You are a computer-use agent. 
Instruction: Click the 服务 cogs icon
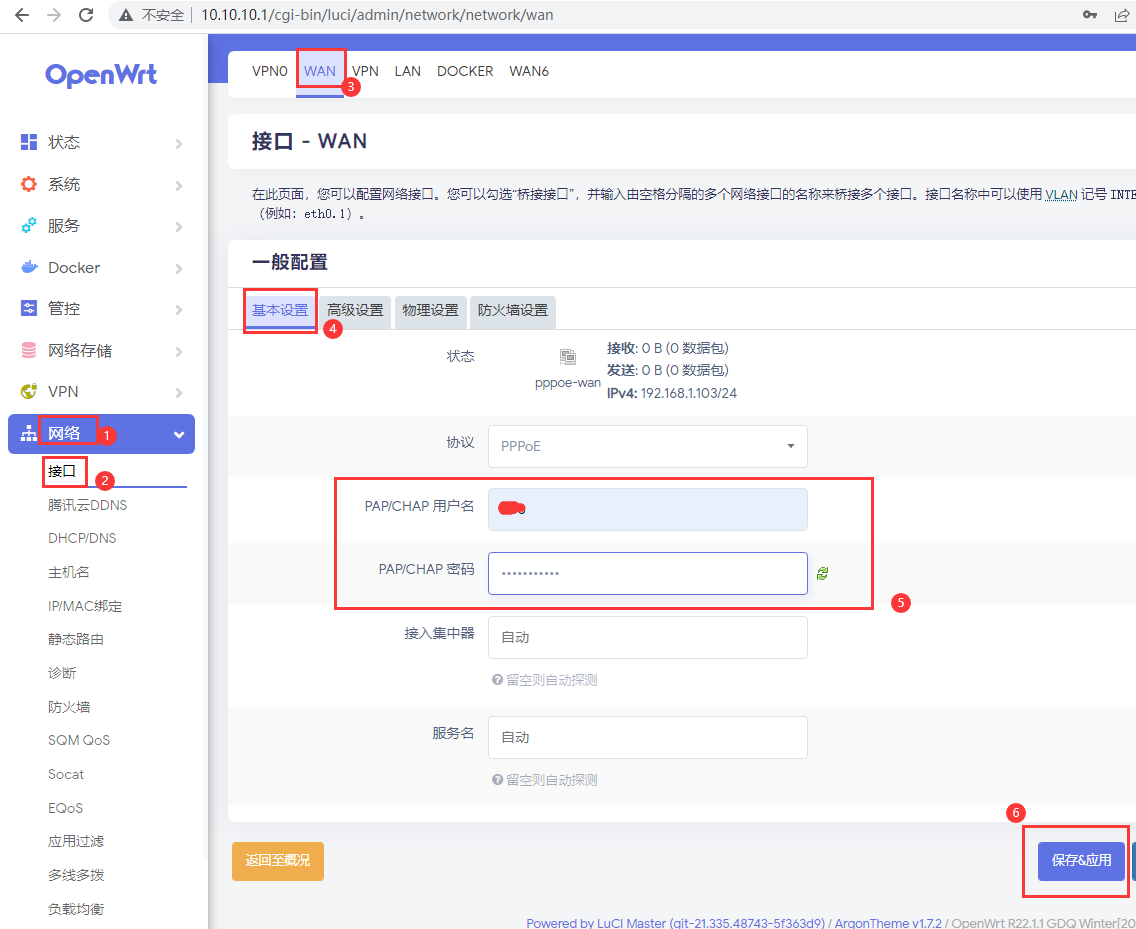29,225
